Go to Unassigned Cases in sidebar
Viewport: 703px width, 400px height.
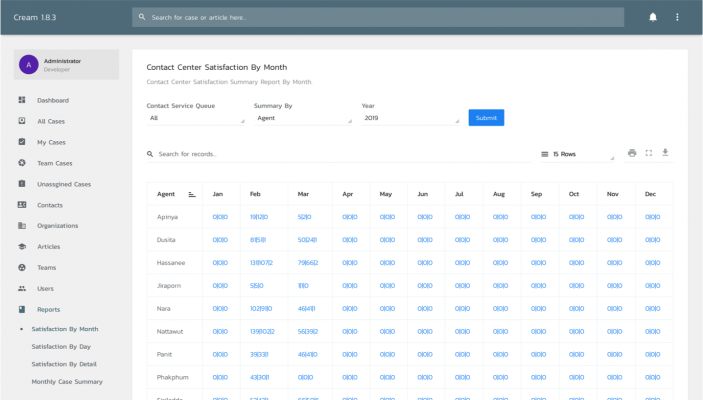pos(63,184)
